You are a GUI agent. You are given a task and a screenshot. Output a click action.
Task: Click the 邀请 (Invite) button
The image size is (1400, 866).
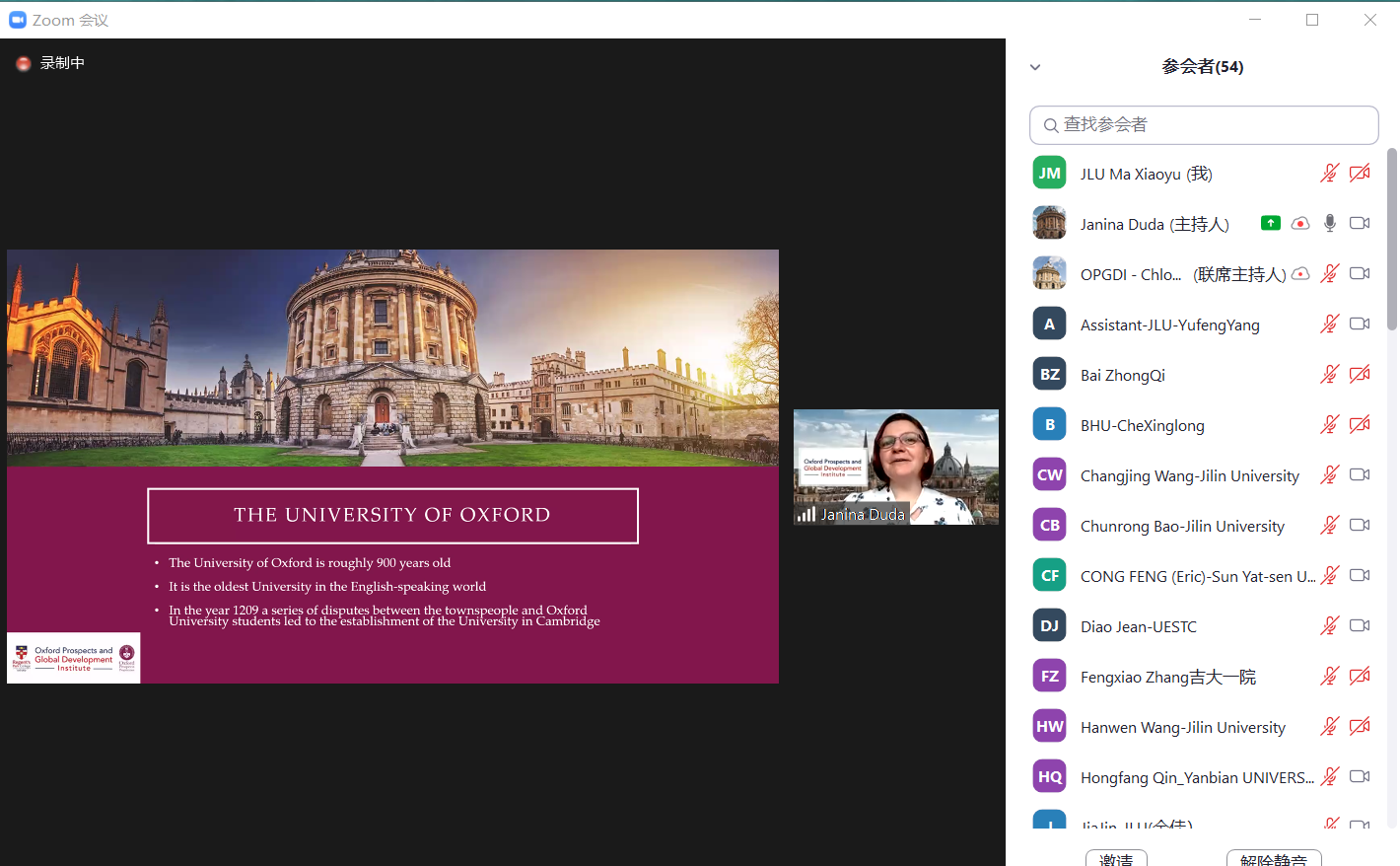(1116, 858)
